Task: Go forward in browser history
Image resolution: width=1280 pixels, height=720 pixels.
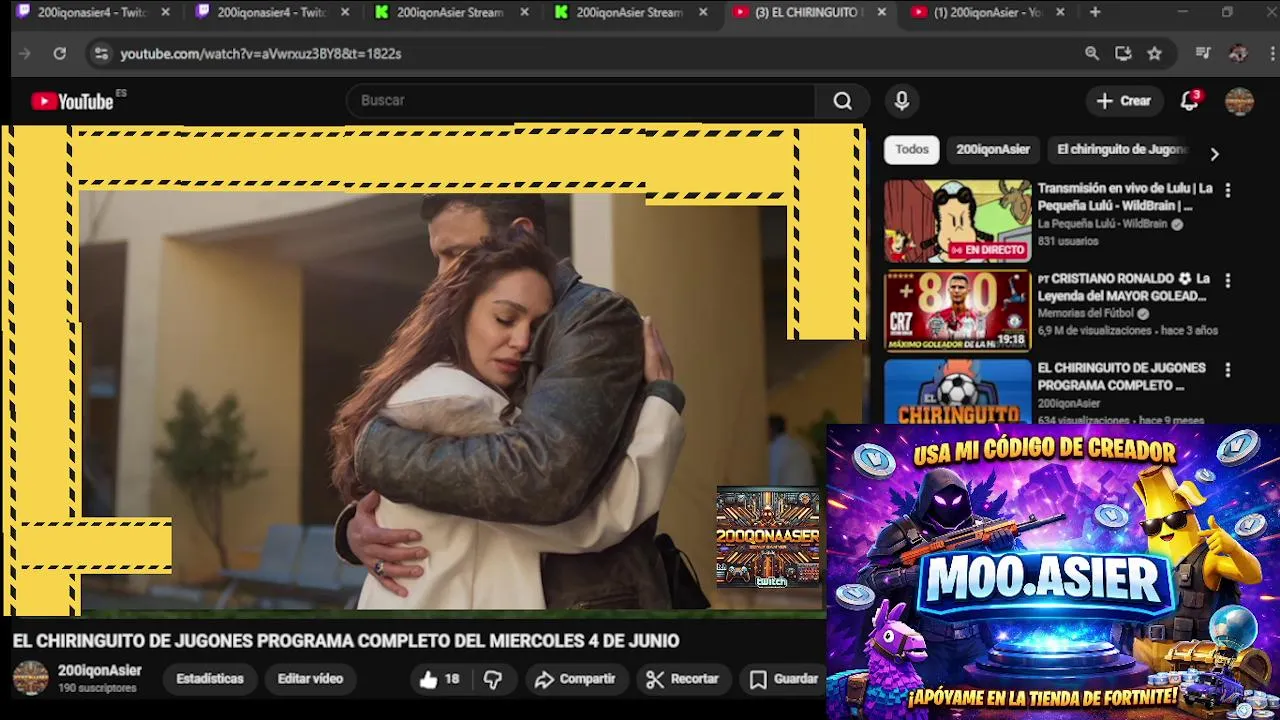Action: [x=25, y=54]
